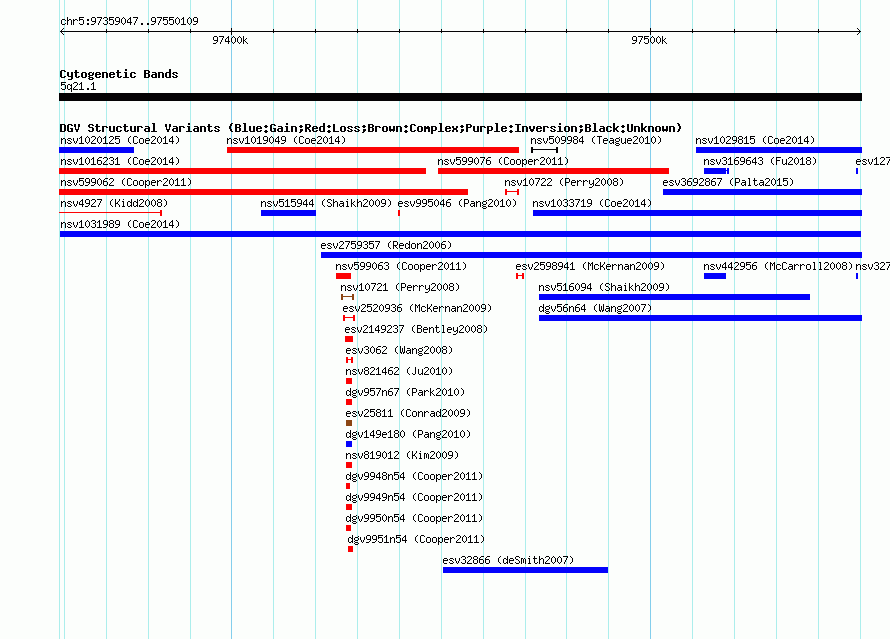Open the nsv1016231 (Coe2014) label
Image resolution: width=890 pixels, height=639 pixels.
[x=120, y=161]
